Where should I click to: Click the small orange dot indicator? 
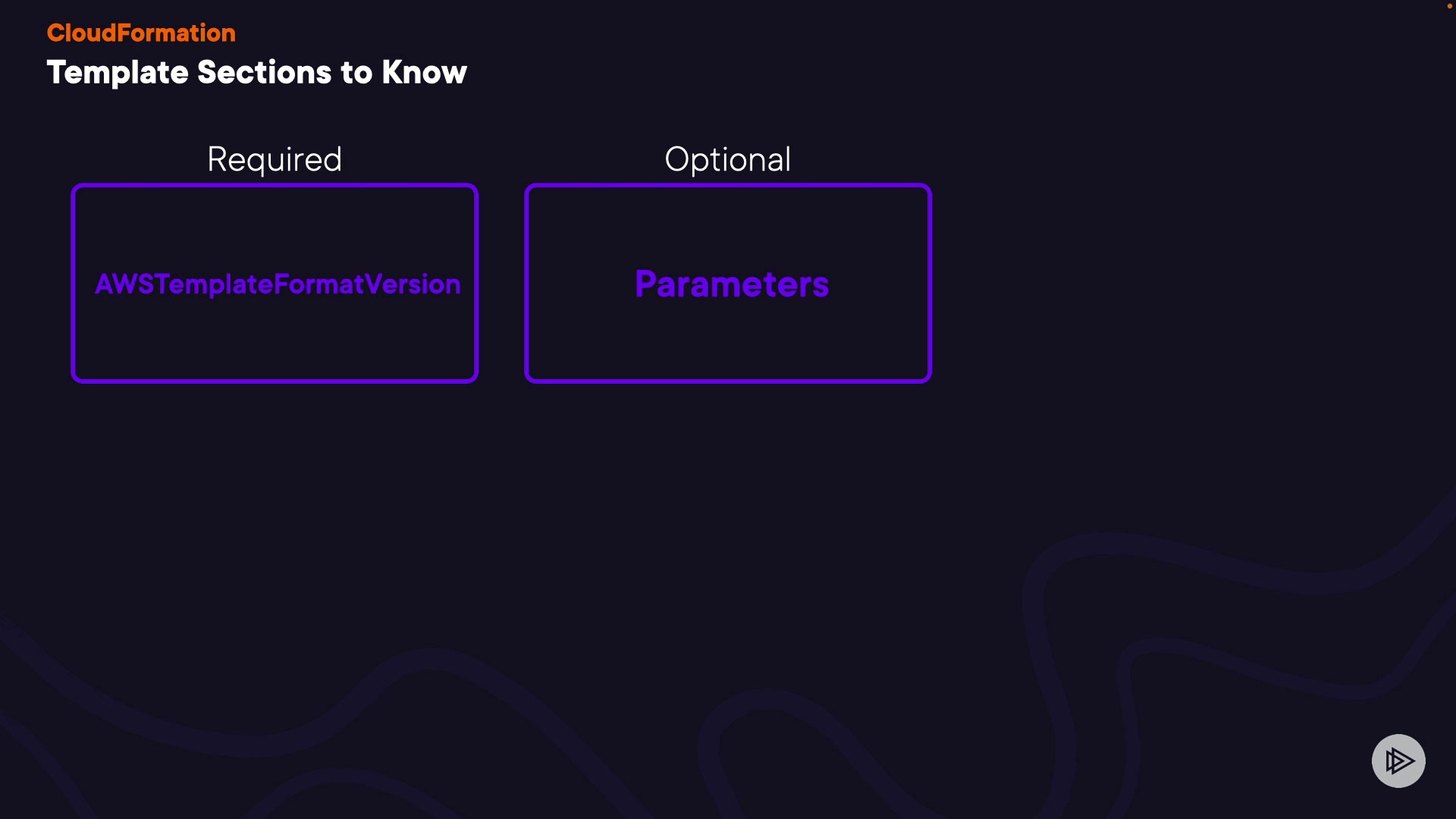1449,6
